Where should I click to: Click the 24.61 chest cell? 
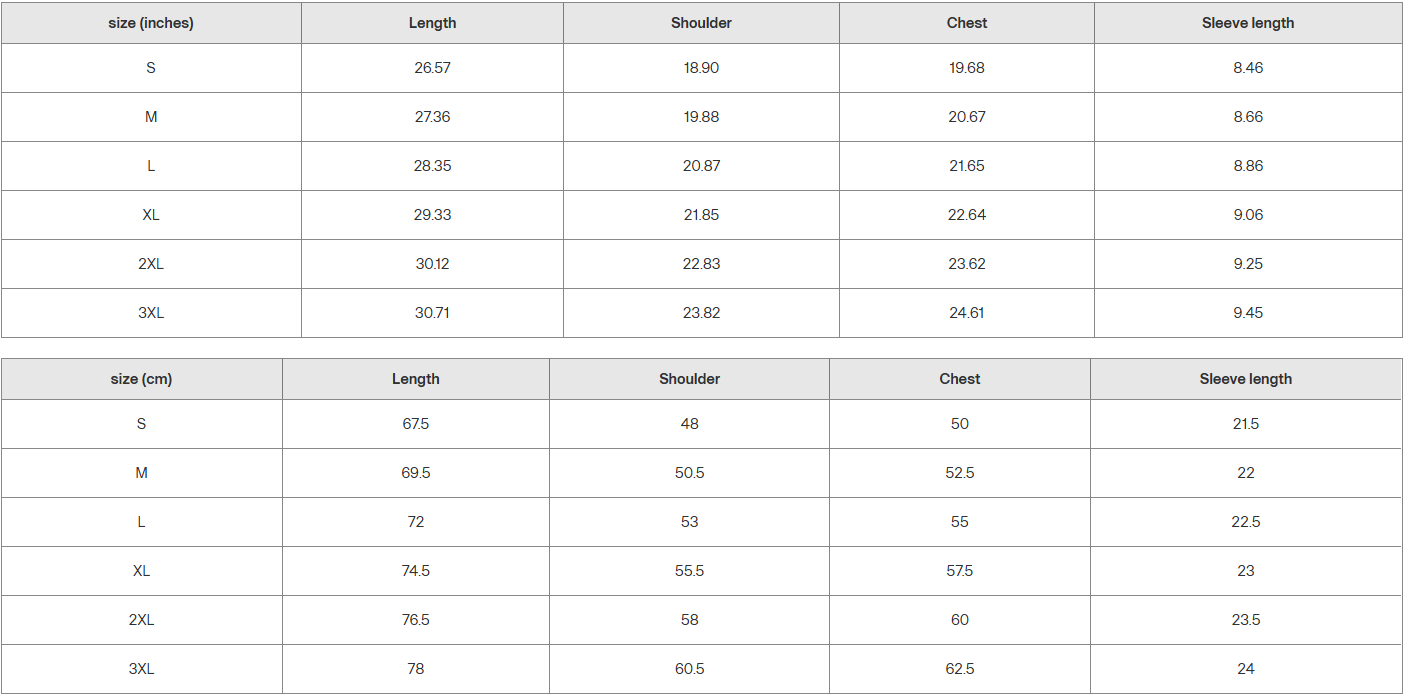(x=967, y=313)
